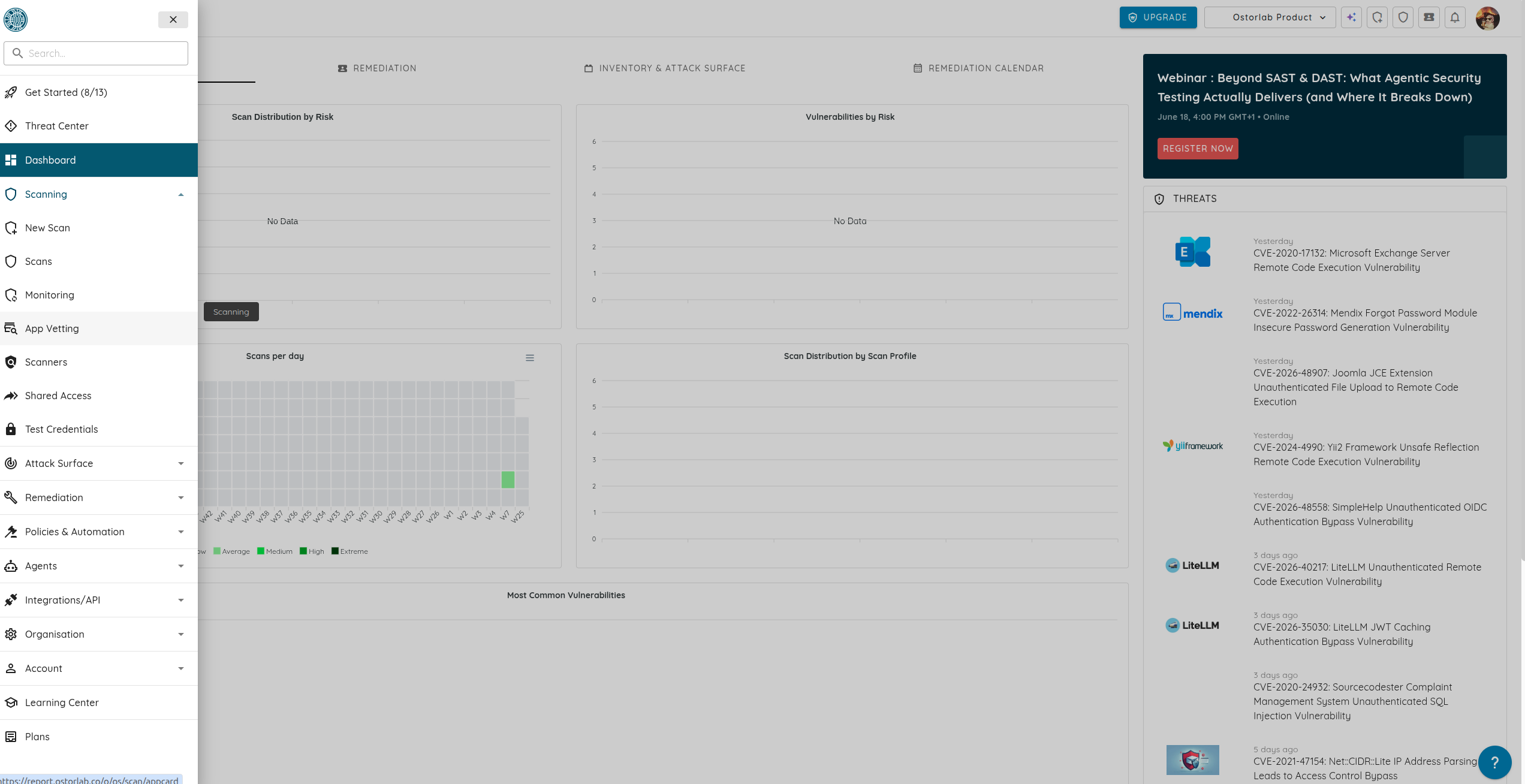Screen dimensions: 1525x784
Task: Click the shield icon in top bar
Action: (1403, 17)
